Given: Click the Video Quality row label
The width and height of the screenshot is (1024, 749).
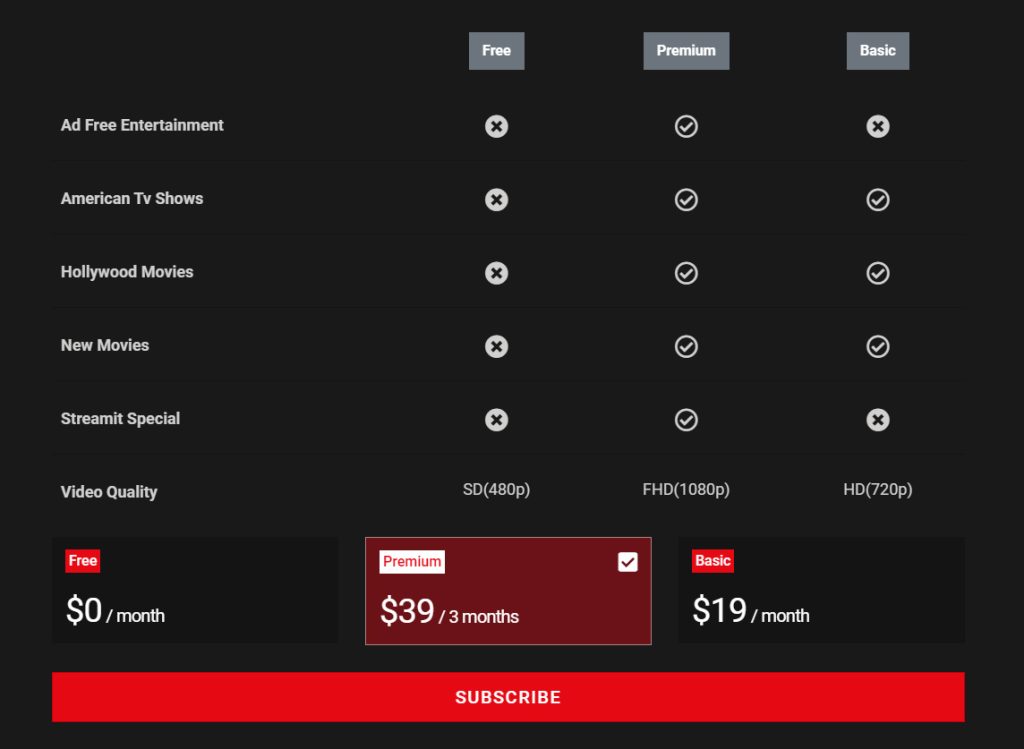Looking at the screenshot, I should click(x=109, y=492).
